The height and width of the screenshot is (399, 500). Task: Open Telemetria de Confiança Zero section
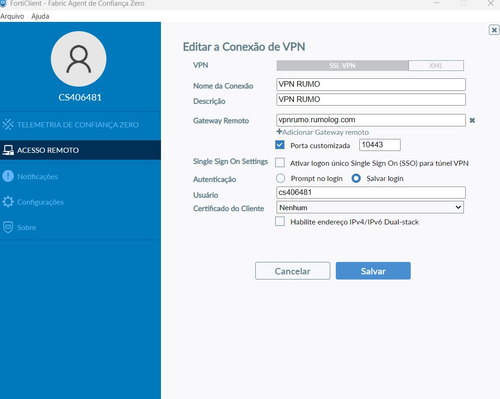[80, 125]
